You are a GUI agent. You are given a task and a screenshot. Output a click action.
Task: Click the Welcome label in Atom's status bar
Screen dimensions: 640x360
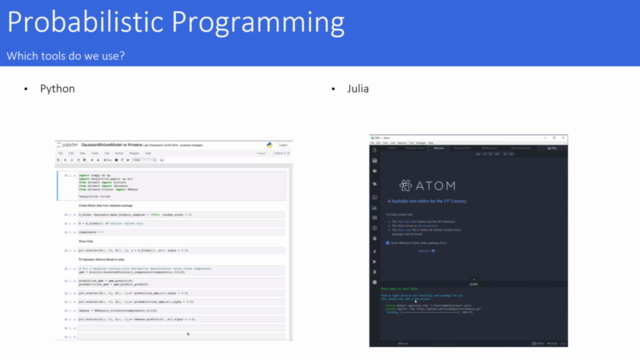pyautogui.click(x=403, y=344)
